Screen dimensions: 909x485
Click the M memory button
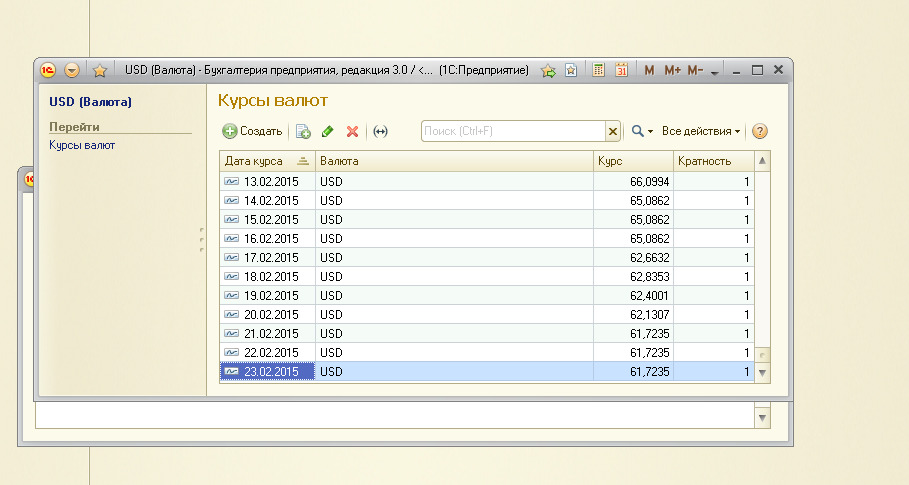(x=649, y=70)
